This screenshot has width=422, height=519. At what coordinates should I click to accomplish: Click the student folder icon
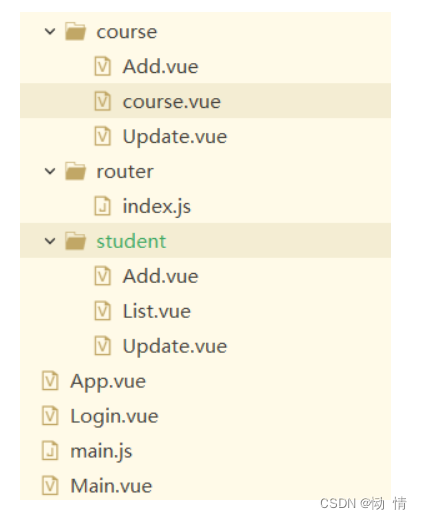coord(75,240)
